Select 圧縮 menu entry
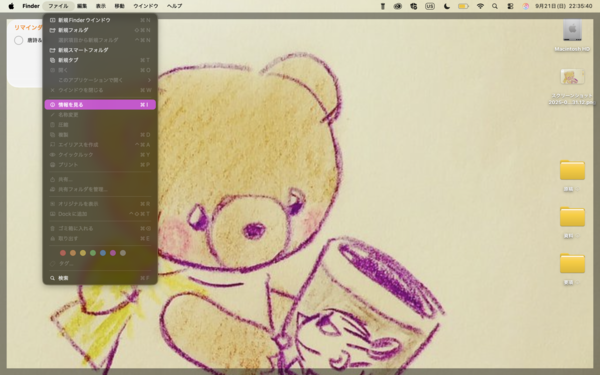This screenshot has width=600, height=375. (100, 125)
